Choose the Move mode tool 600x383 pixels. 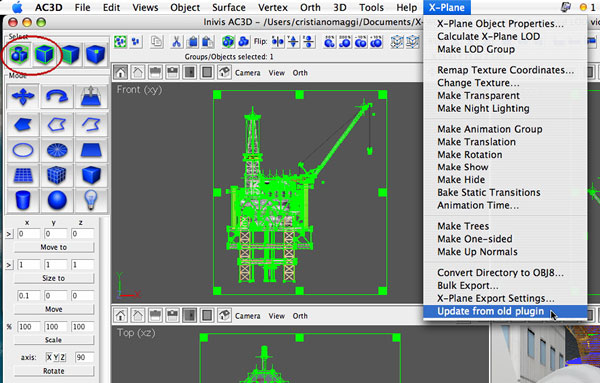point(23,96)
